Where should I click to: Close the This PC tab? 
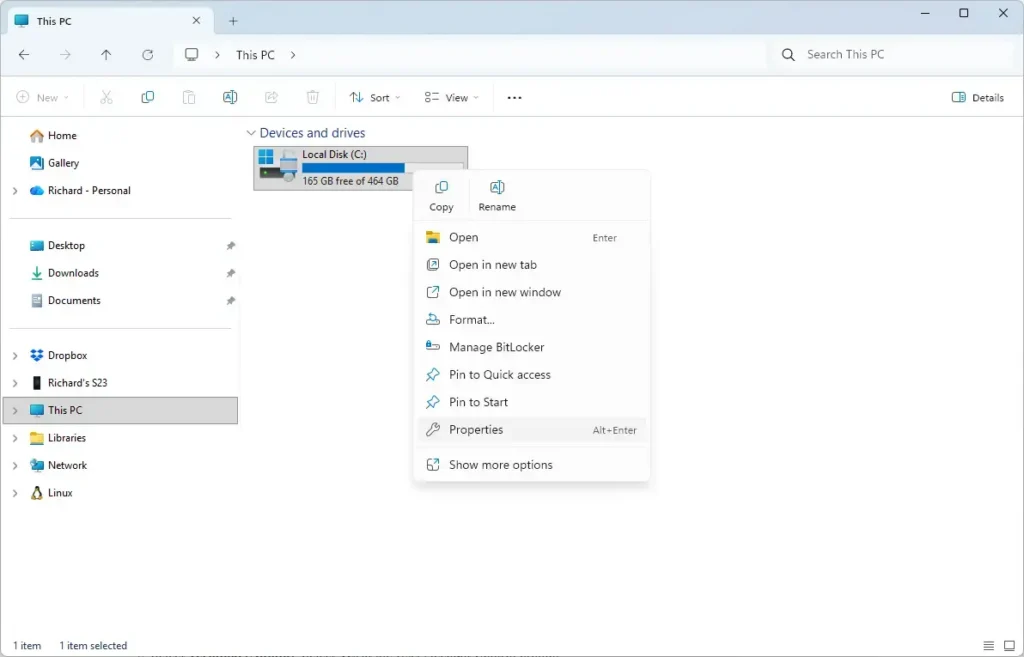click(x=196, y=21)
